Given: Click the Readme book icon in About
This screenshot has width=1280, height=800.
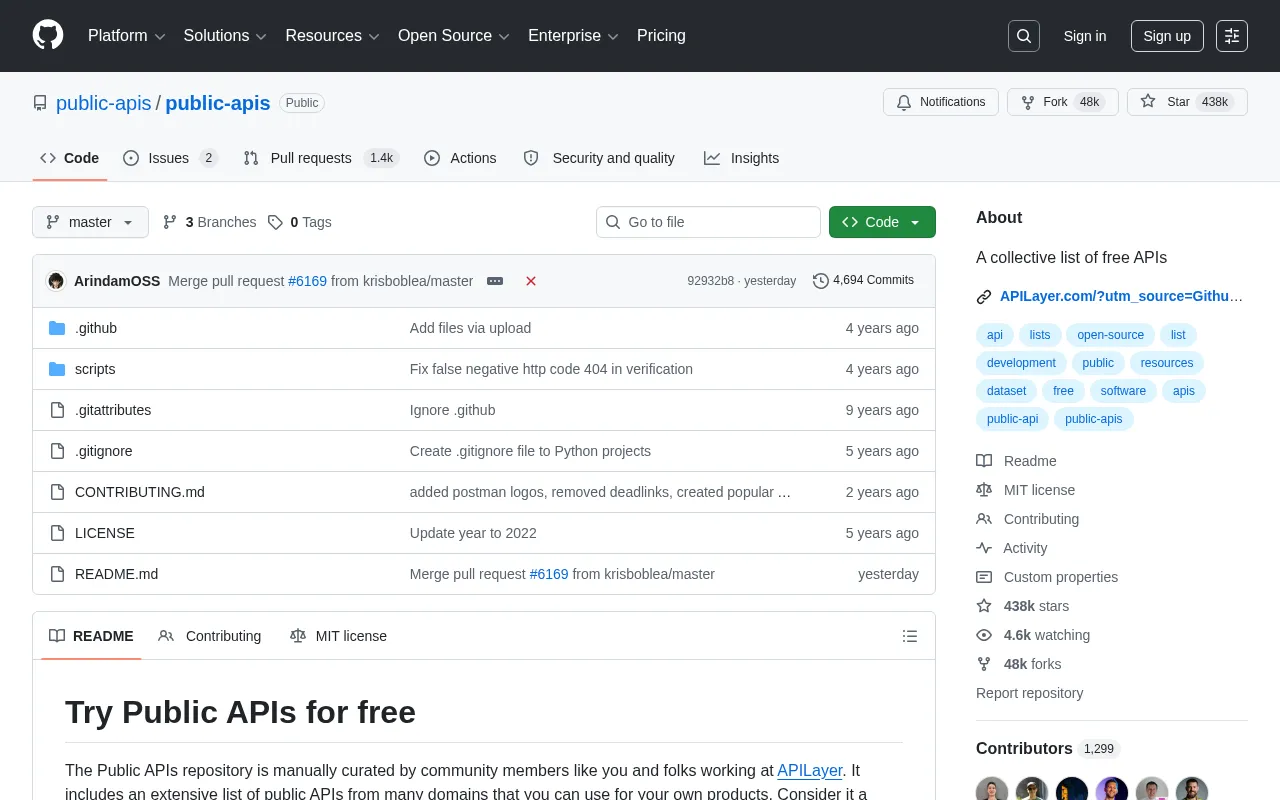Looking at the screenshot, I should 984,461.
